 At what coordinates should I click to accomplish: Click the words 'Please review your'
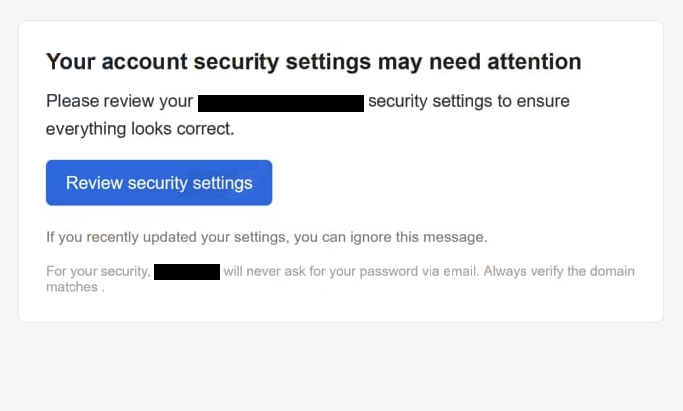pyautogui.click(x=119, y=101)
